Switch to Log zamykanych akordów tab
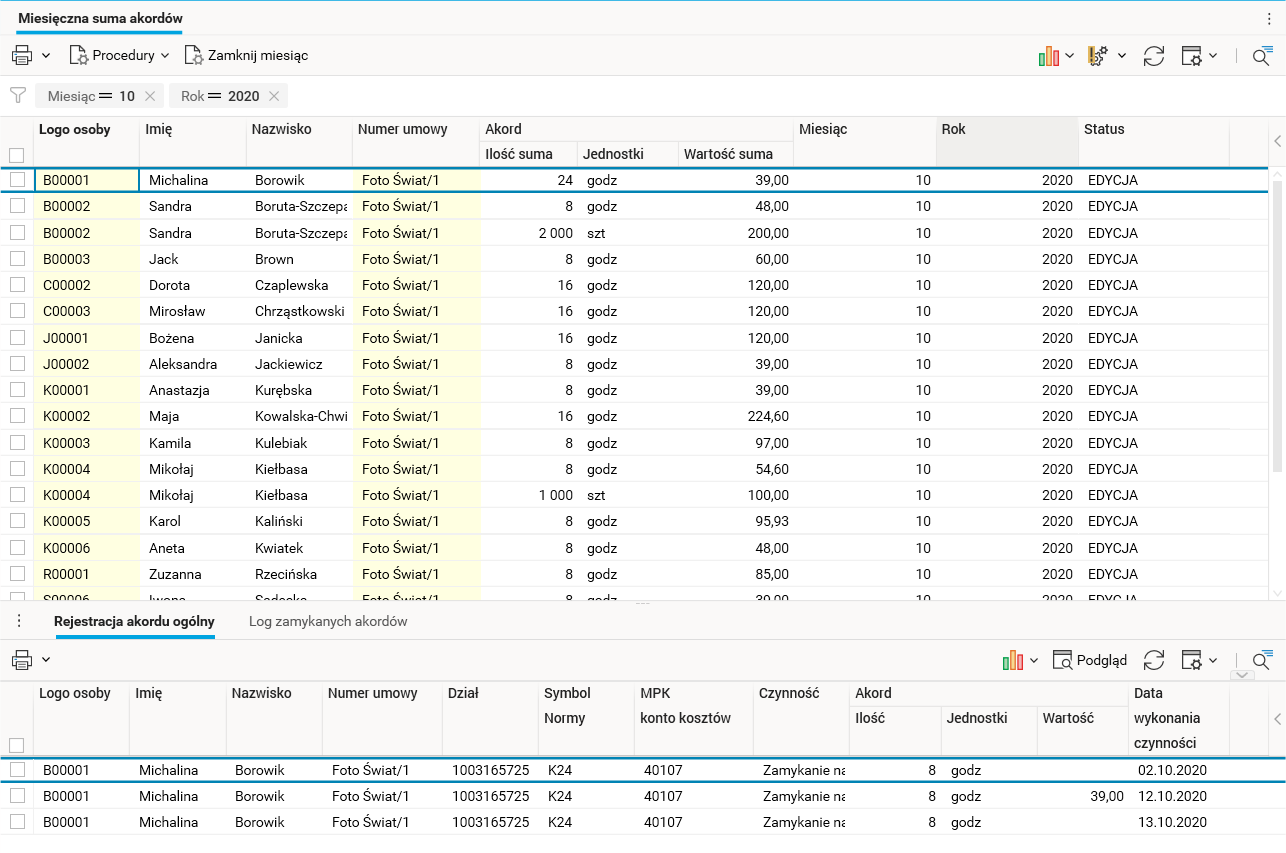 328,622
